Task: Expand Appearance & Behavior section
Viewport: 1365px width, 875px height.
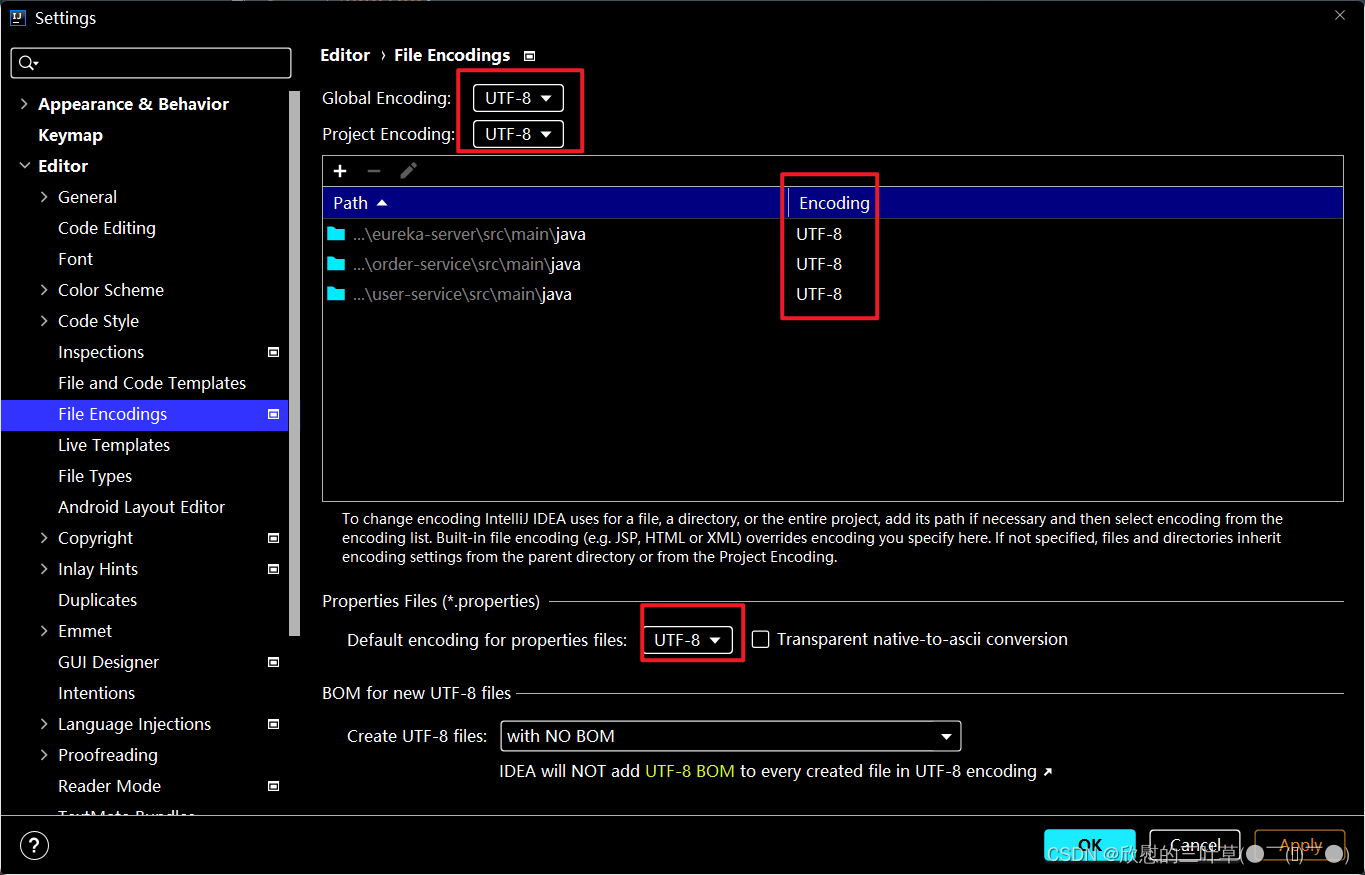Action: pyautogui.click(x=24, y=104)
